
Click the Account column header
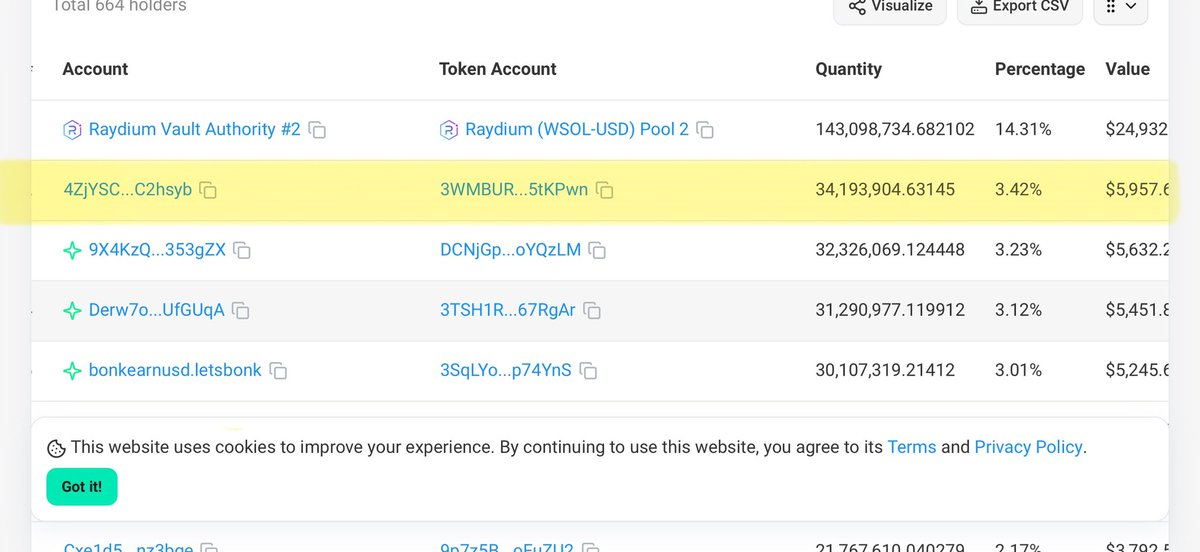point(95,69)
